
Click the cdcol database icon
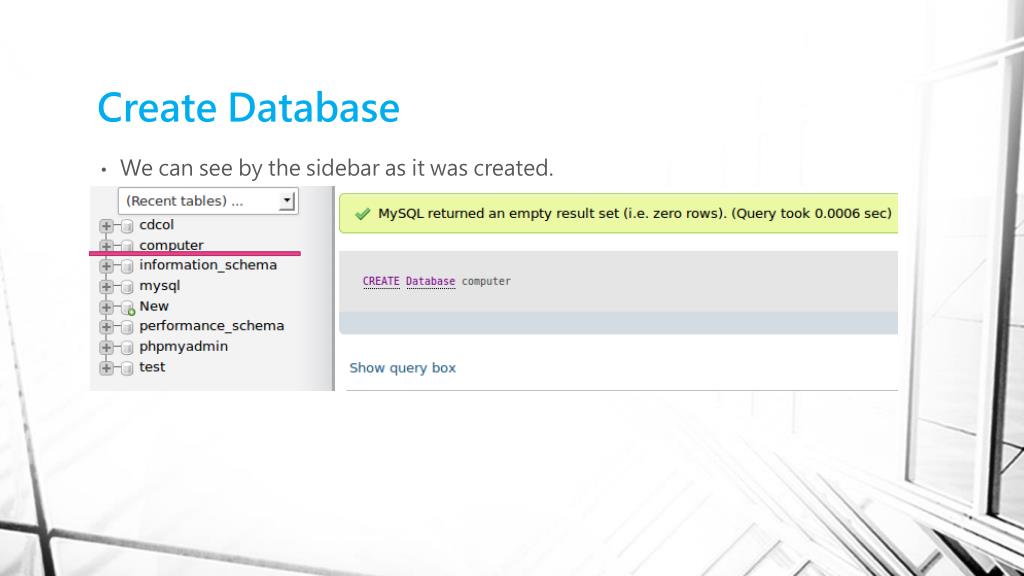(127, 226)
